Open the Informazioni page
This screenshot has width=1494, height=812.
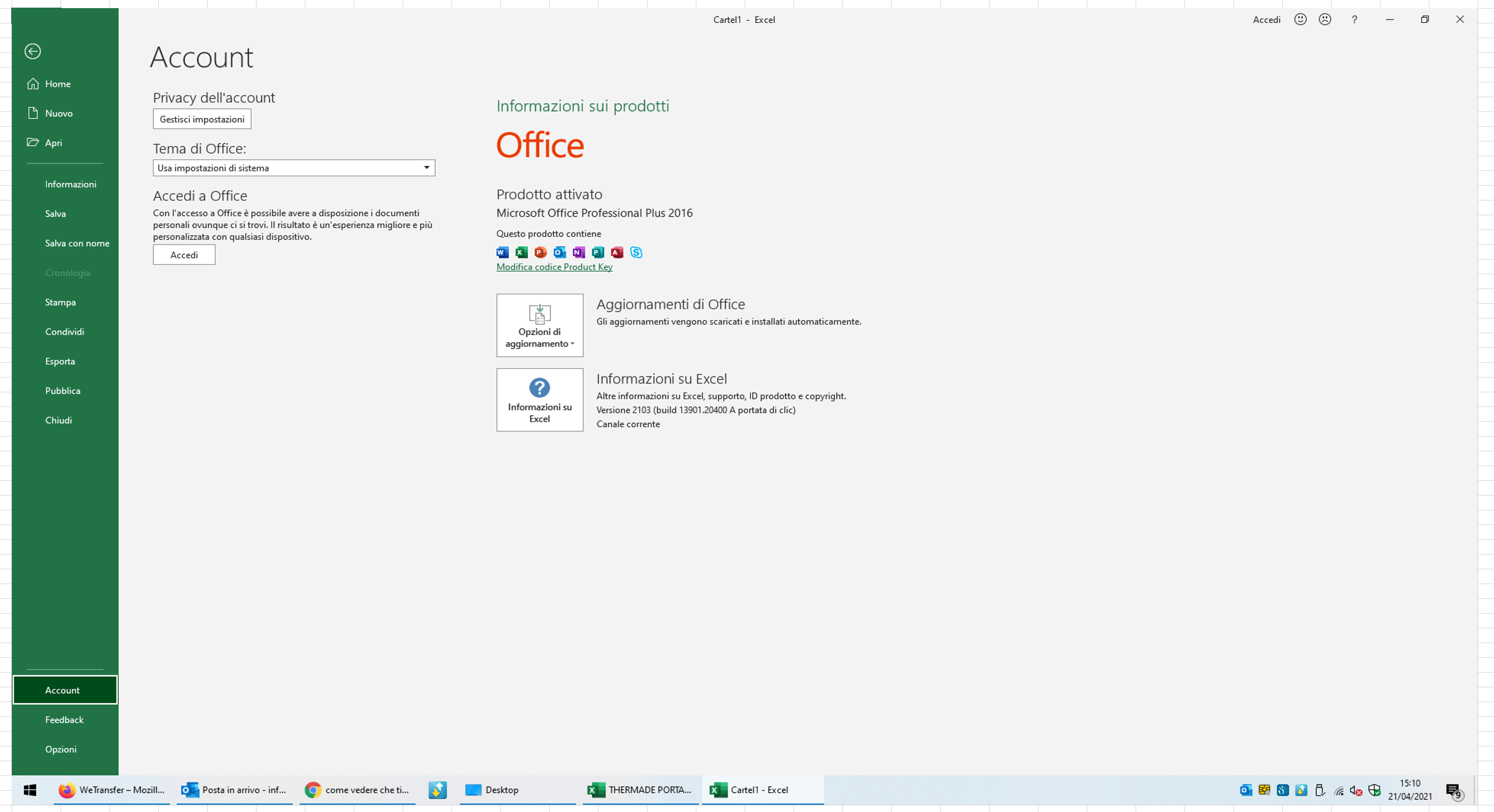click(x=65, y=184)
